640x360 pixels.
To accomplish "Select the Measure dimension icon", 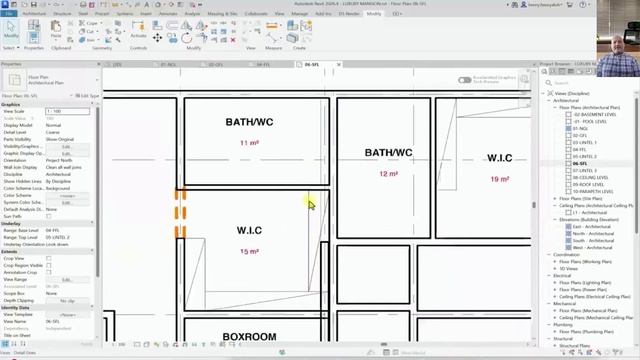I will [272, 26].
